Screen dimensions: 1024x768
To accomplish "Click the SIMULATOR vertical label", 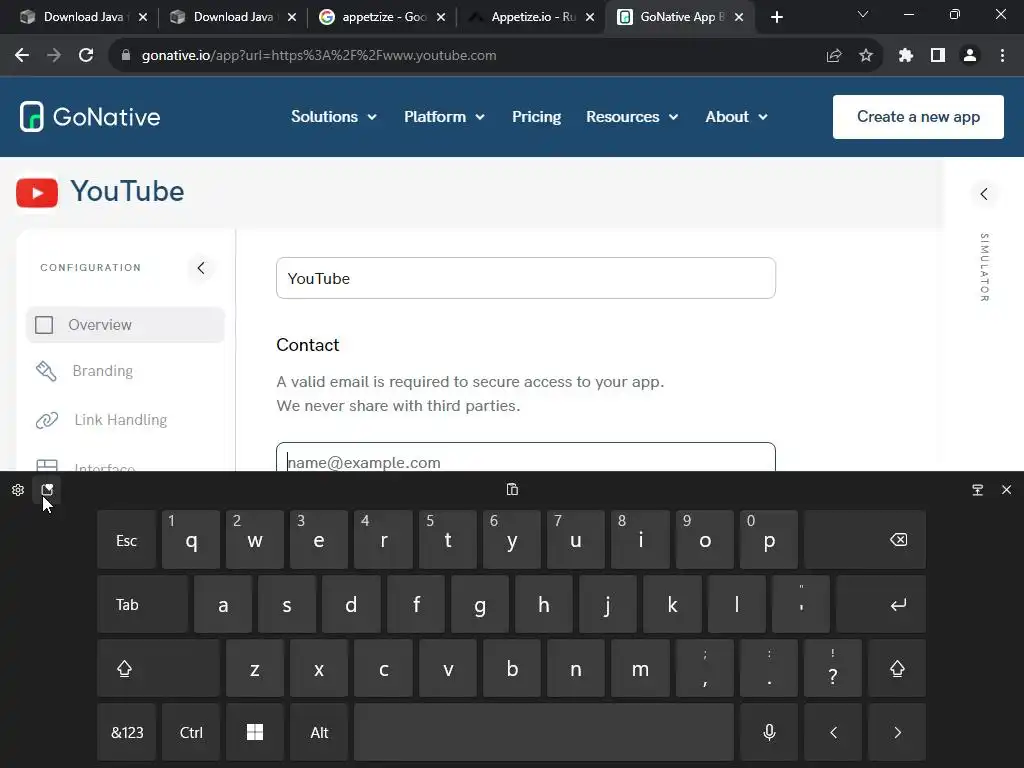I will point(984,267).
